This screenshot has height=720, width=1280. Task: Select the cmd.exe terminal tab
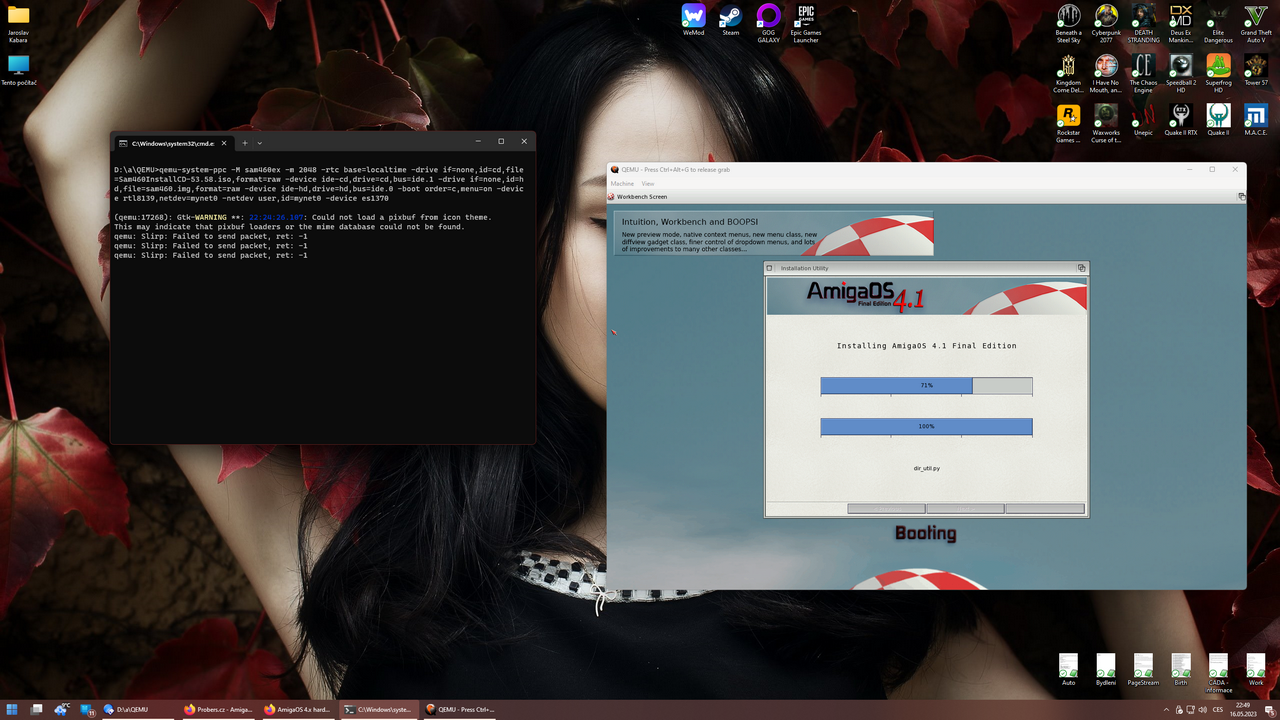[x=170, y=143]
